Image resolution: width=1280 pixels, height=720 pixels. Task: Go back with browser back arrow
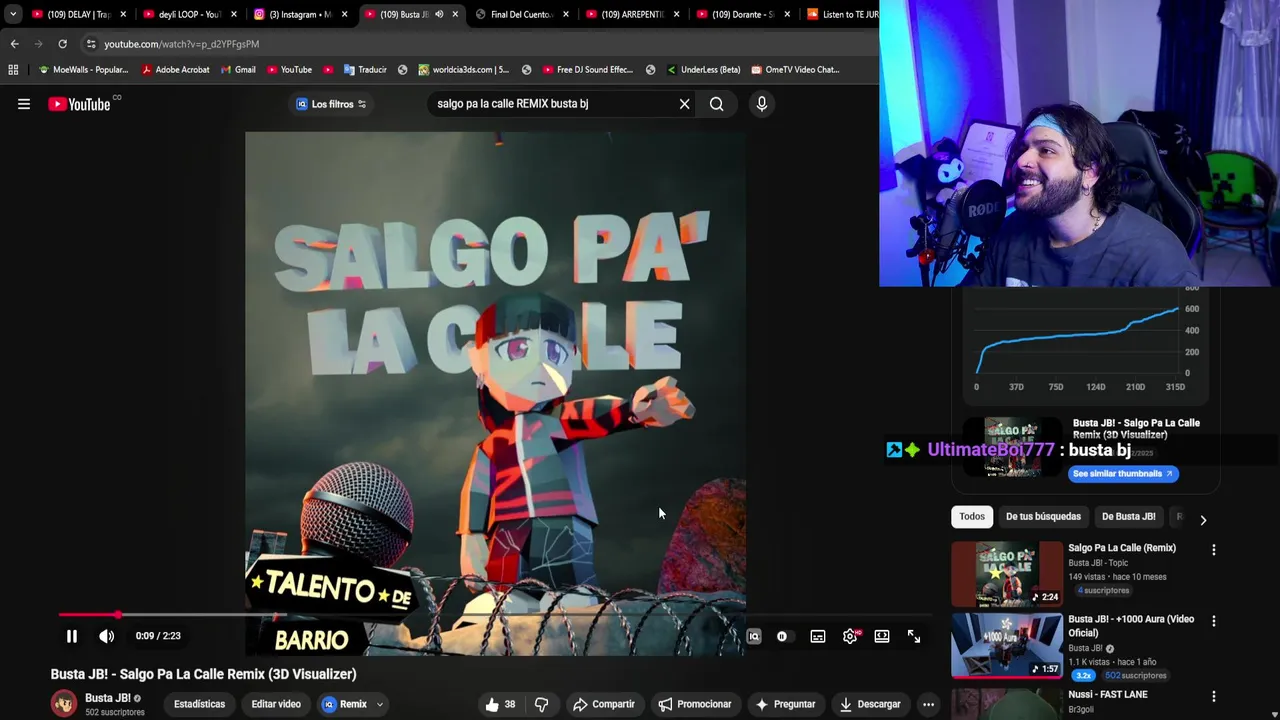[x=14, y=44]
